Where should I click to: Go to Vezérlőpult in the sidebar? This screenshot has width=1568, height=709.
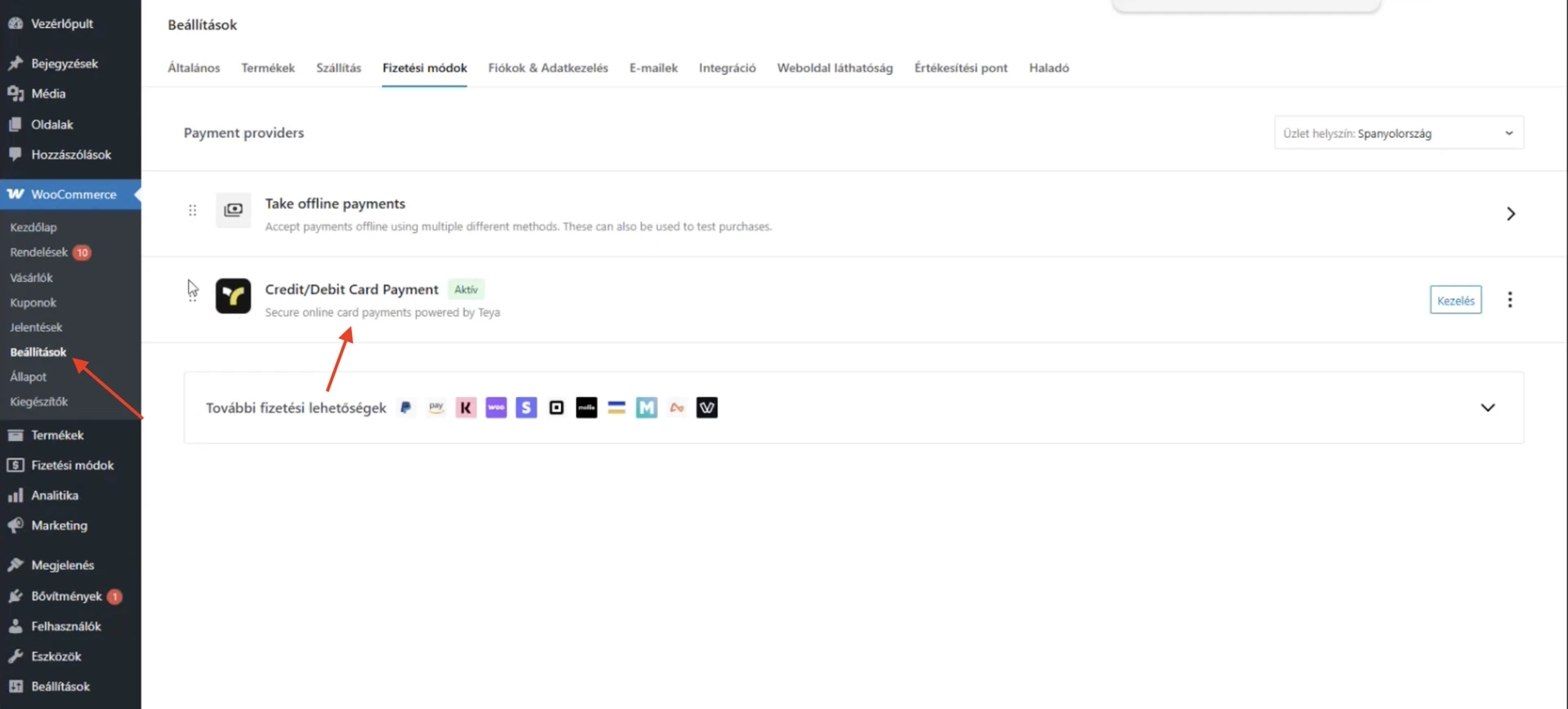pos(62,24)
